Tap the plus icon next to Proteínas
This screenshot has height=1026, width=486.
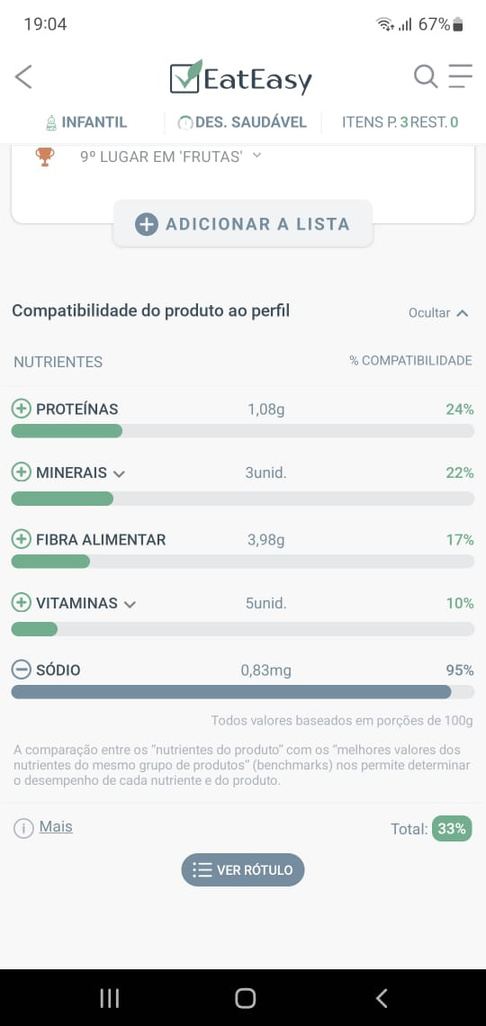(22, 409)
